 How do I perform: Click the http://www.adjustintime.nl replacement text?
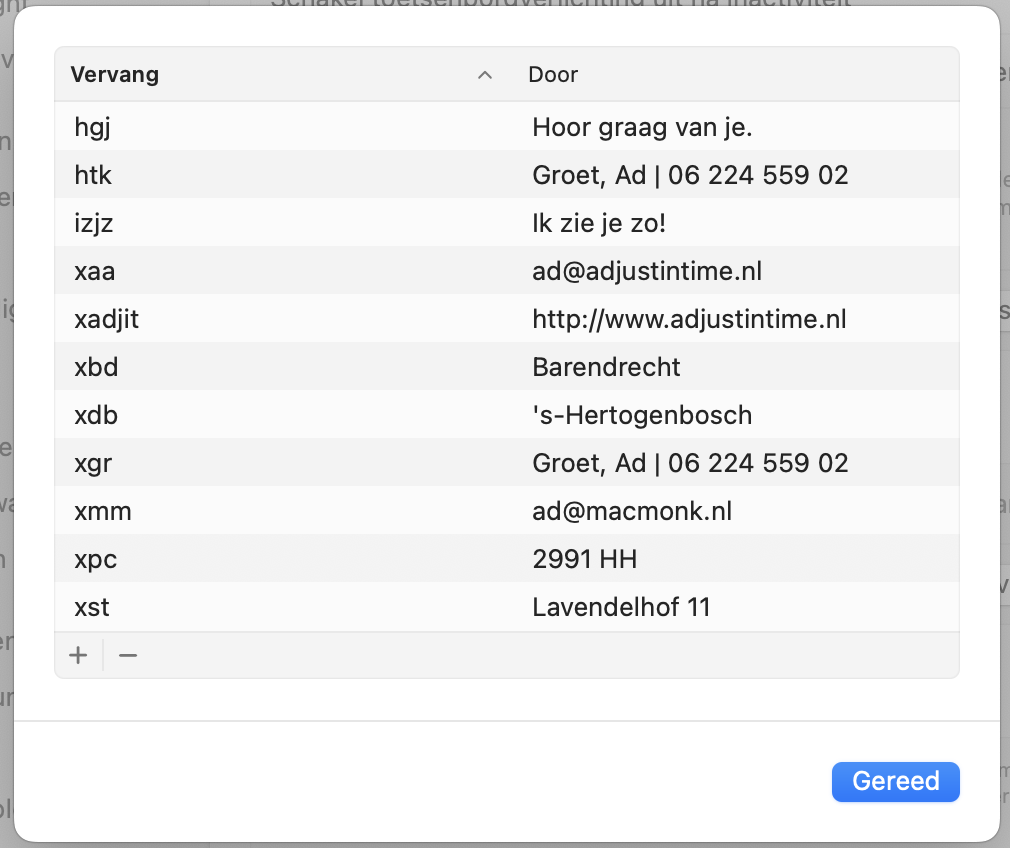click(x=689, y=319)
